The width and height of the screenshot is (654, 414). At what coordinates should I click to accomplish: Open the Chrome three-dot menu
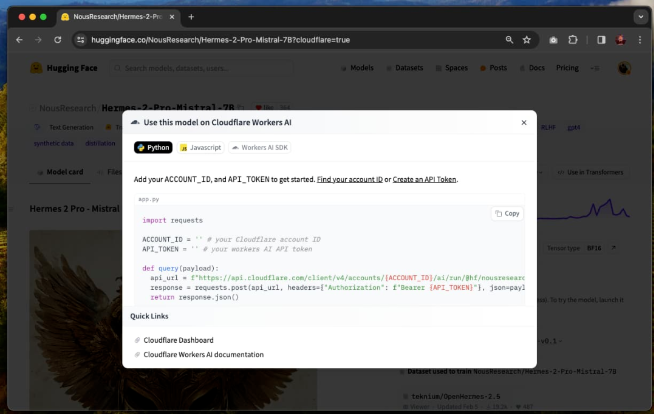(640, 40)
